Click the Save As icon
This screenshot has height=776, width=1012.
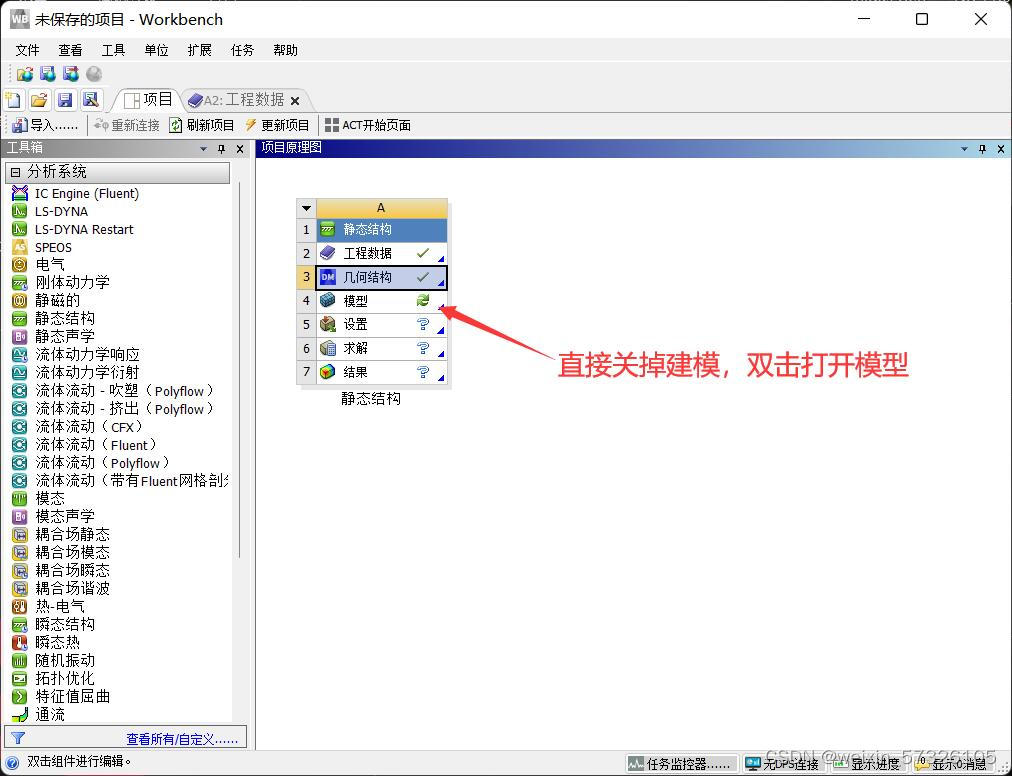tap(91, 99)
